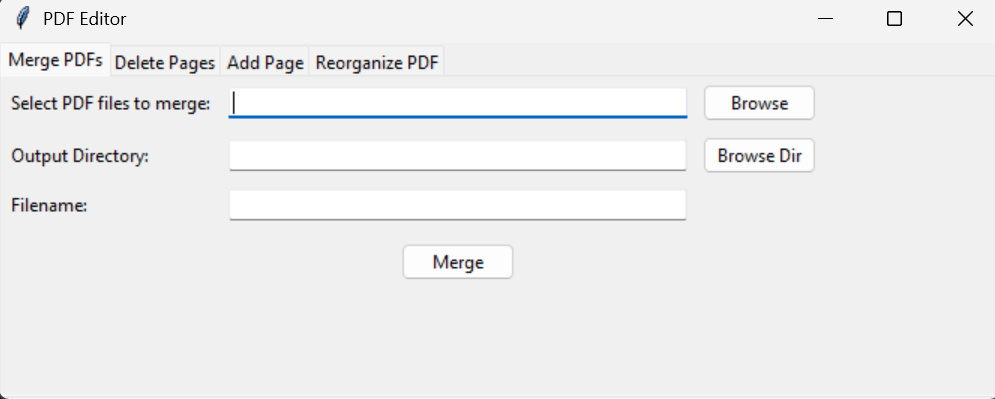Click the Merge button

click(458, 262)
